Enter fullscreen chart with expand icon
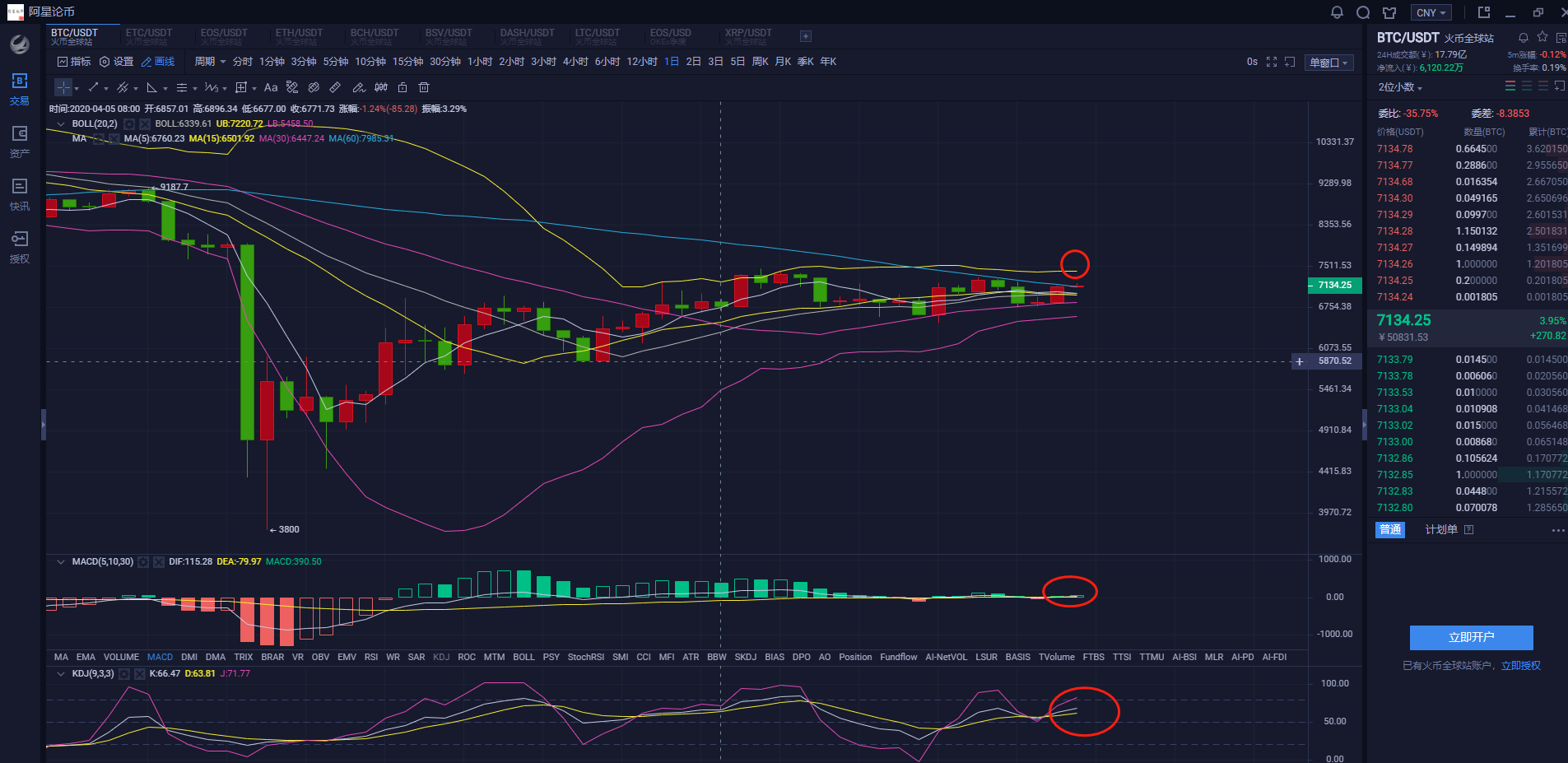1568x763 pixels. coord(1272,62)
